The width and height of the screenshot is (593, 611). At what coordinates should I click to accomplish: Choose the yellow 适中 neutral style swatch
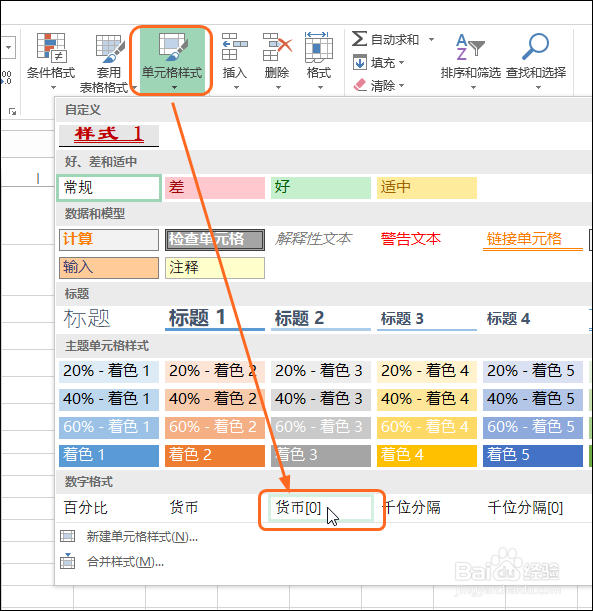[427, 188]
